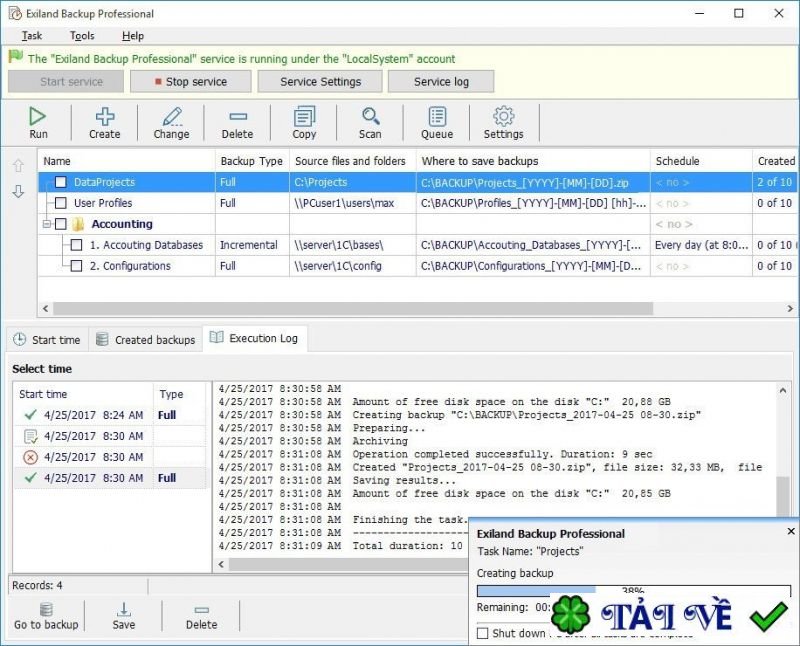Image resolution: width=800 pixels, height=646 pixels.
Task: Check the Accouting Databases checkbox
Action: (77, 245)
